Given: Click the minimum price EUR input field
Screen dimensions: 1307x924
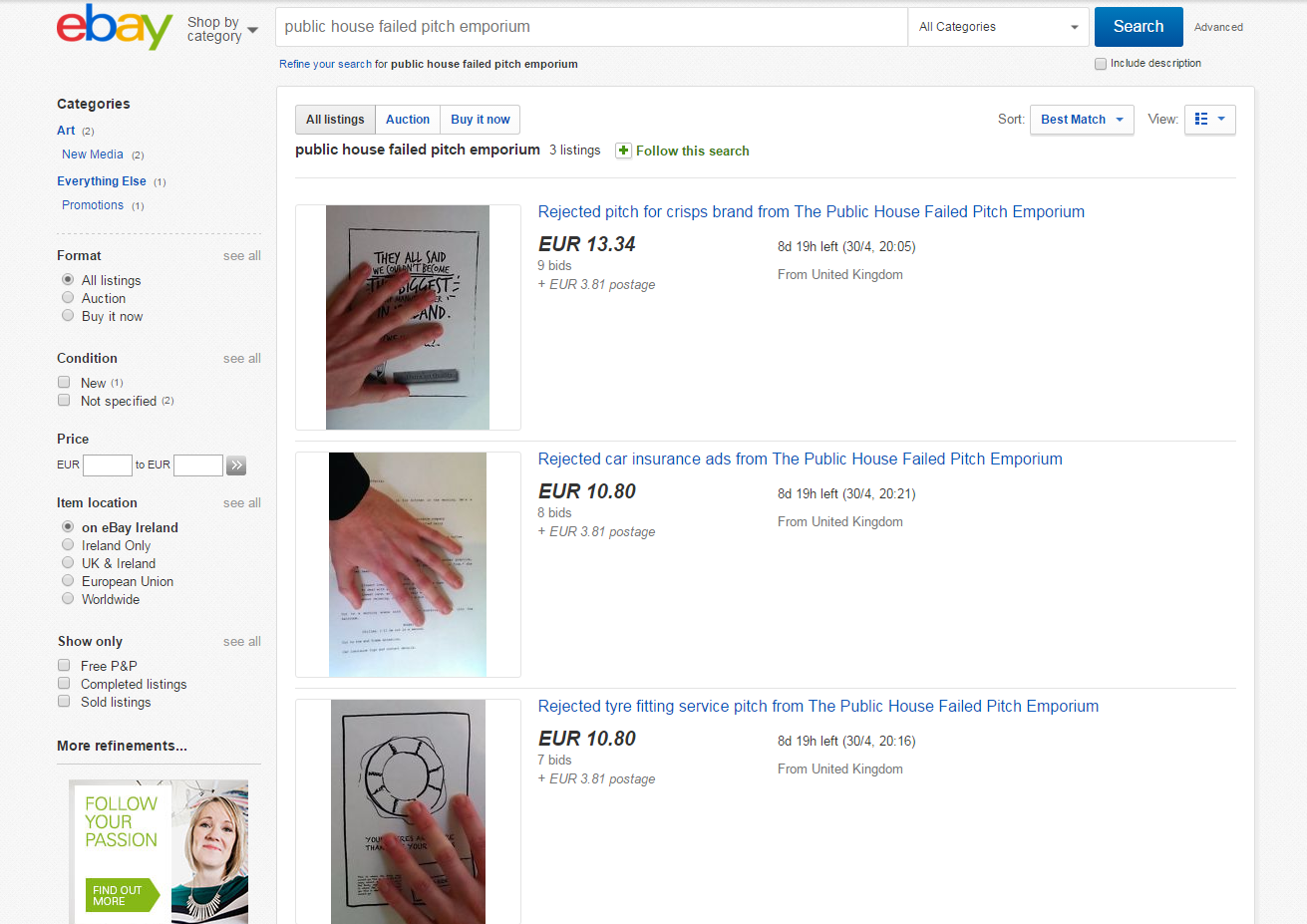Looking at the screenshot, I should click(x=108, y=465).
